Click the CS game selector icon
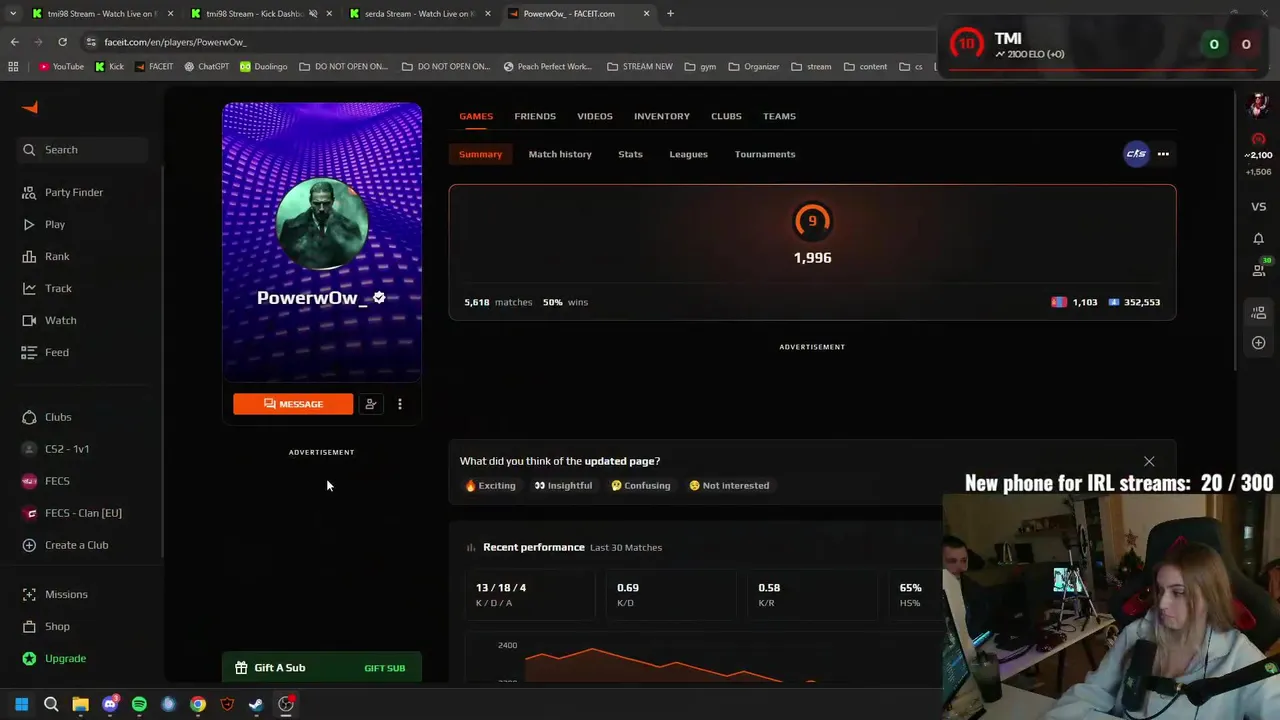The height and width of the screenshot is (720, 1280). click(x=1136, y=154)
